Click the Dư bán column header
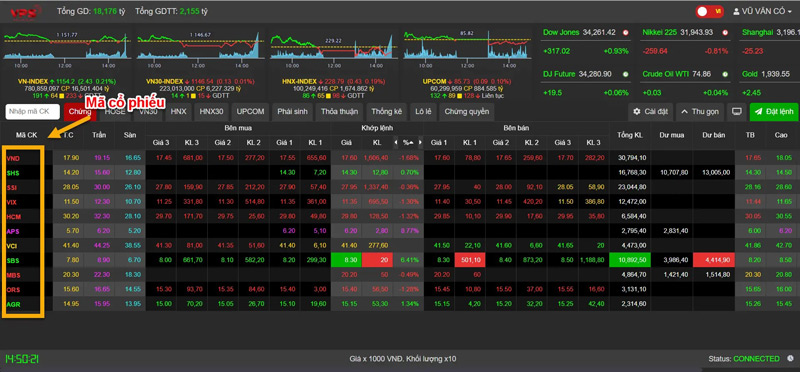Screen dimensions: 800x372 click(x=714, y=135)
